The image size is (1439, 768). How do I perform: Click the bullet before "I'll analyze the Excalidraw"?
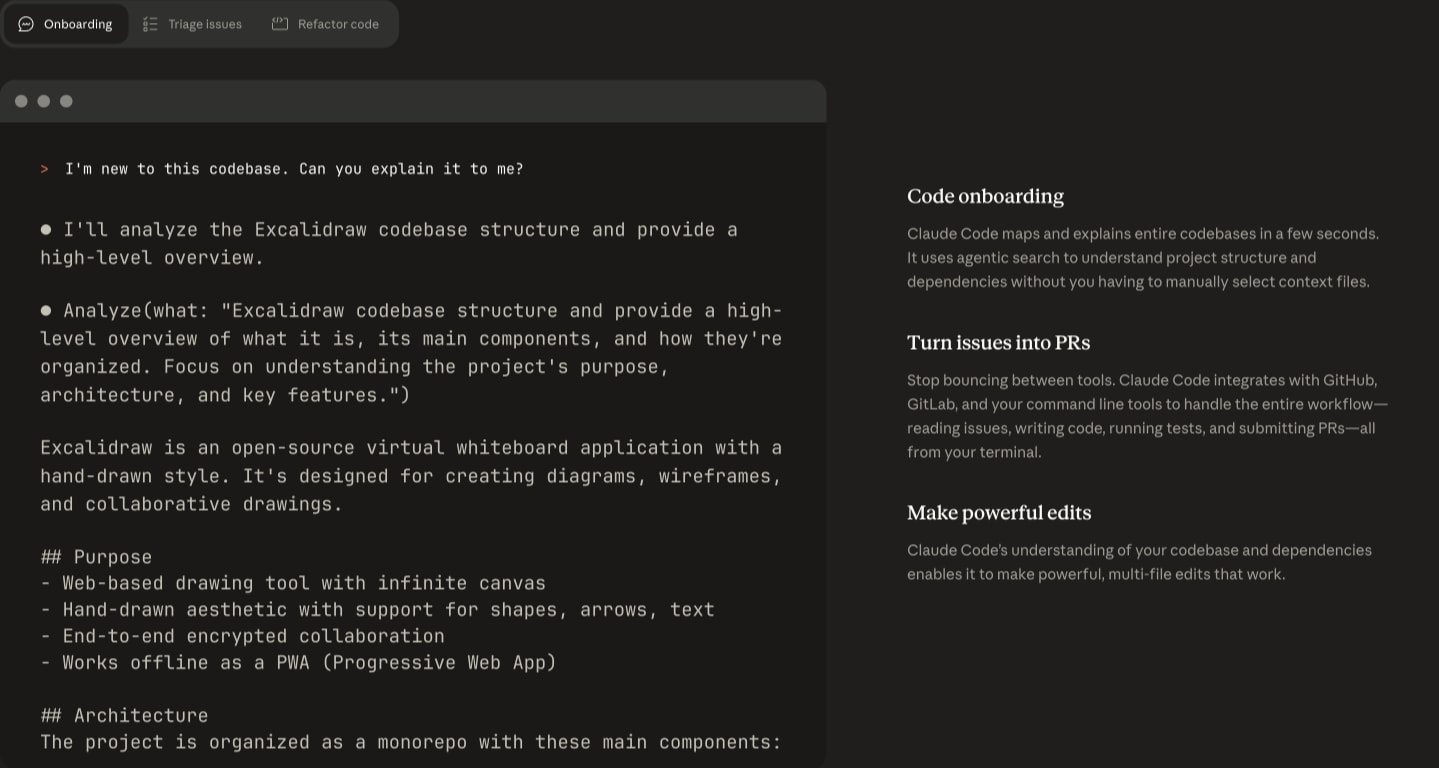46,229
